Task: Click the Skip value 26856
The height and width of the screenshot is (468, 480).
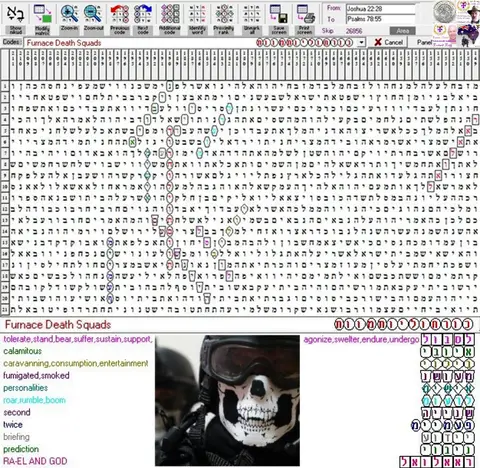Action: coord(354,31)
